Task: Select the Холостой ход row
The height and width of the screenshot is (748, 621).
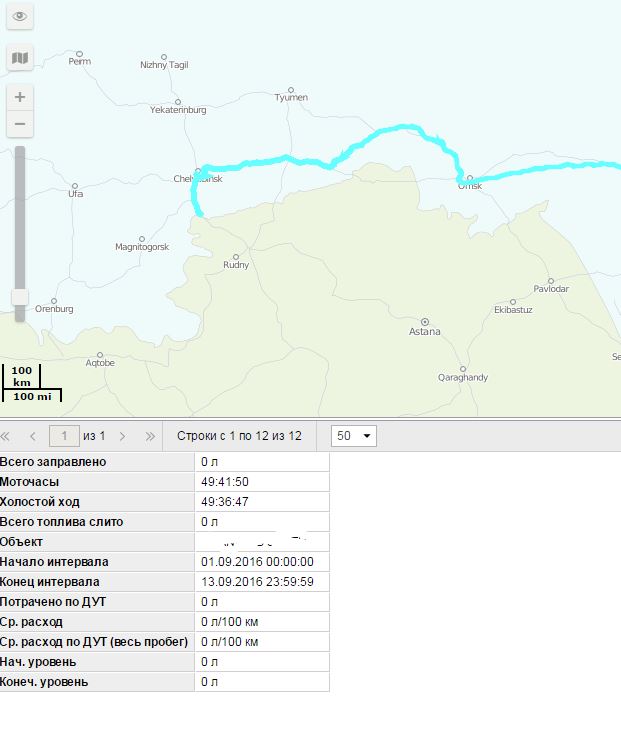Action: pos(97,502)
